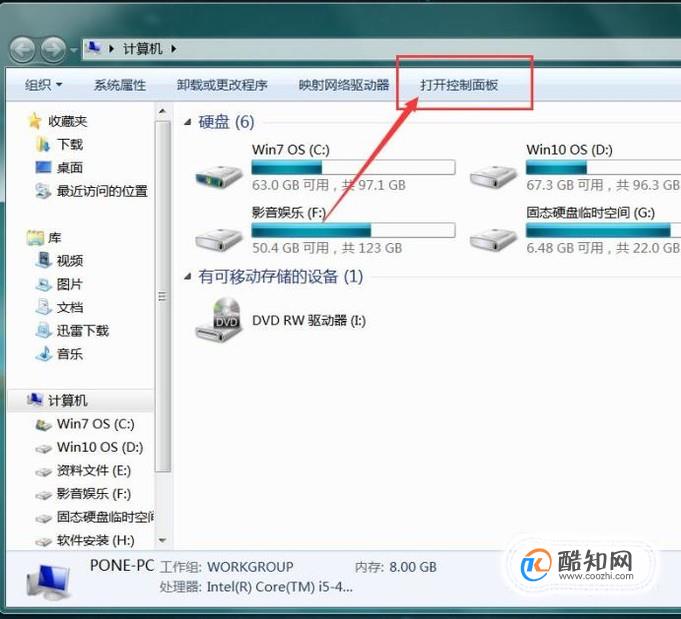This screenshot has height=619, width=681.
Task: Collapse the 有可移动存储的设备 (1) group
Action: [188, 276]
